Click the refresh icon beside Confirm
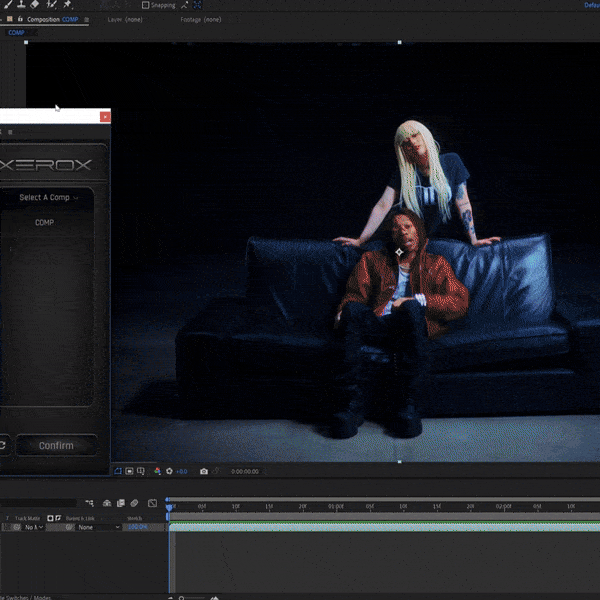This screenshot has width=600, height=600. coord(3,445)
